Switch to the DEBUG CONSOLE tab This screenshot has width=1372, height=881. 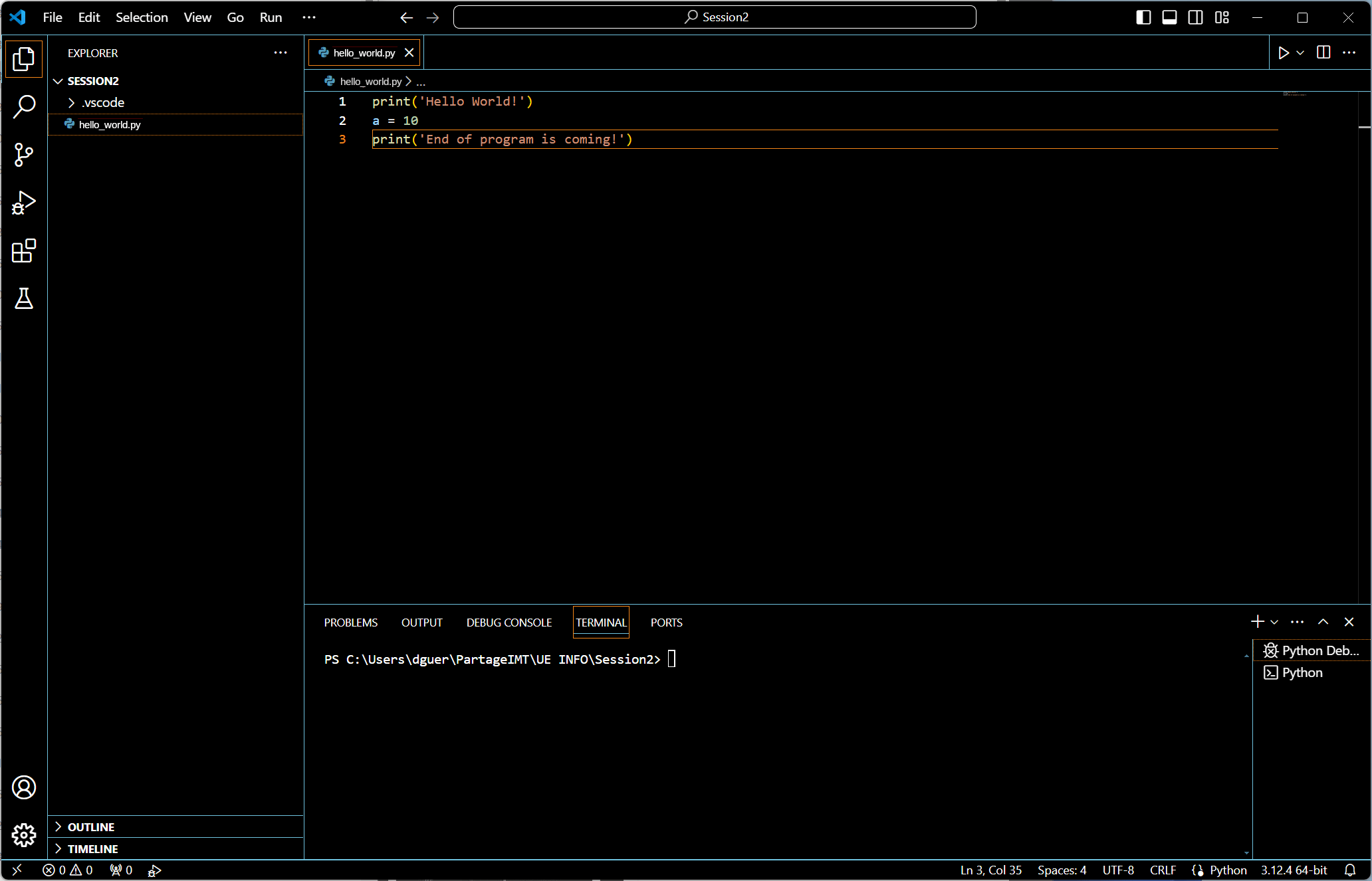509,623
